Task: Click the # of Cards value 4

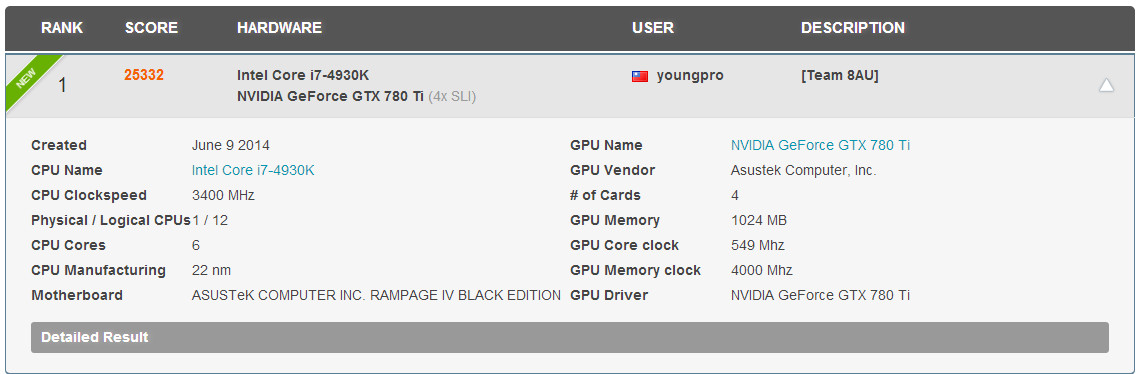Action: (735, 195)
